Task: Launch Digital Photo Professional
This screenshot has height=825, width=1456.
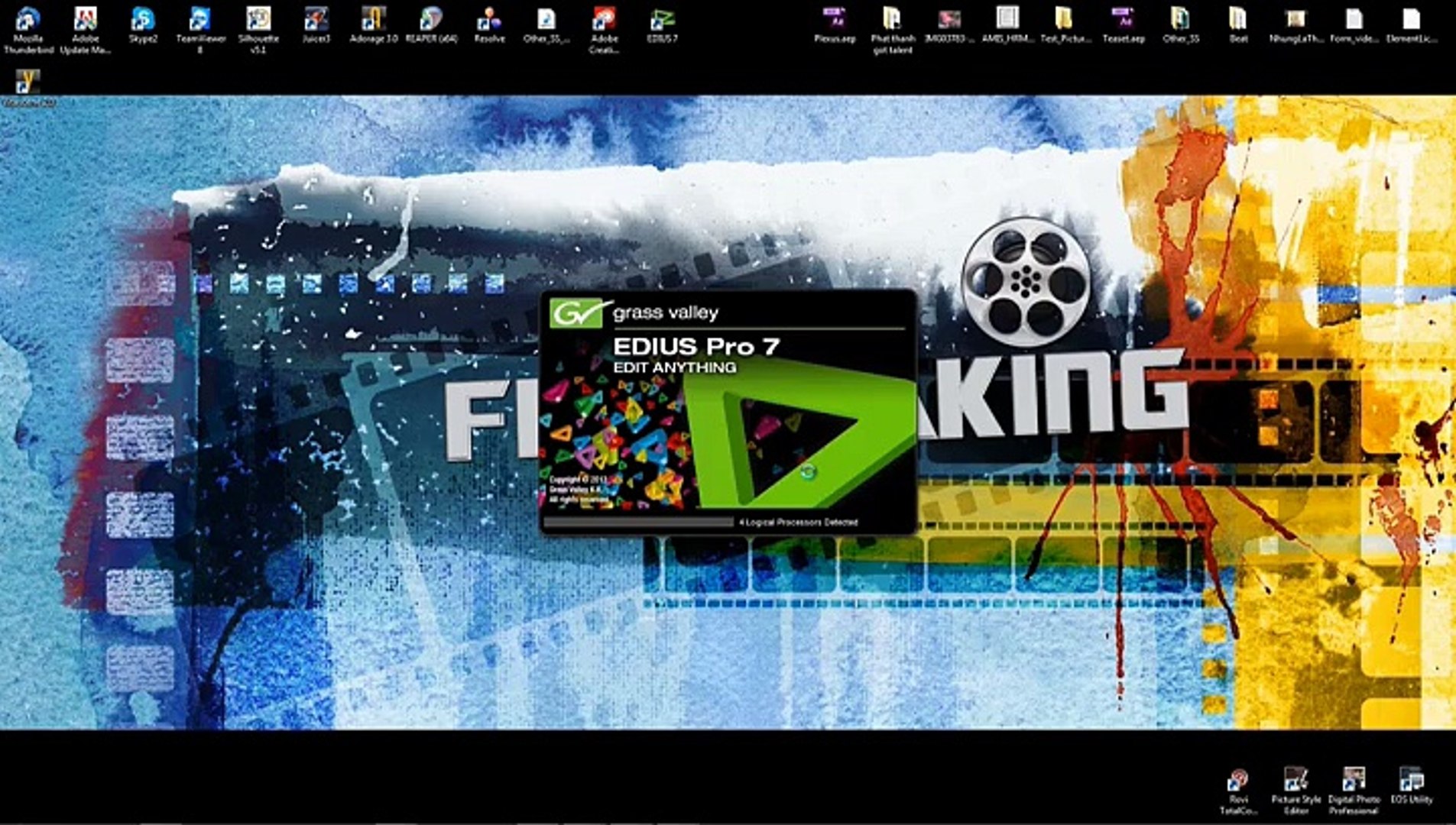Action: [1353, 781]
